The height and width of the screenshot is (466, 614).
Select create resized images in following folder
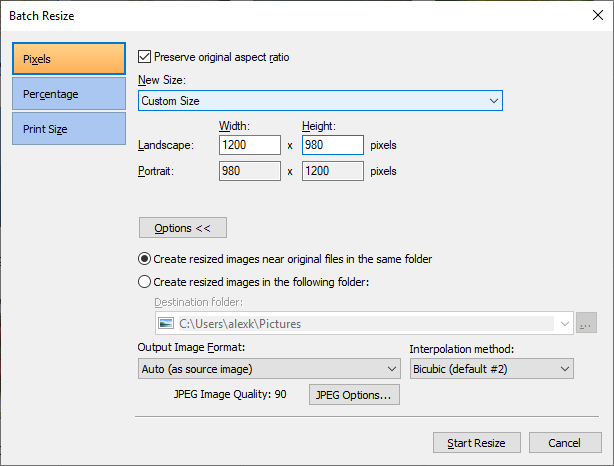[144, 282]
